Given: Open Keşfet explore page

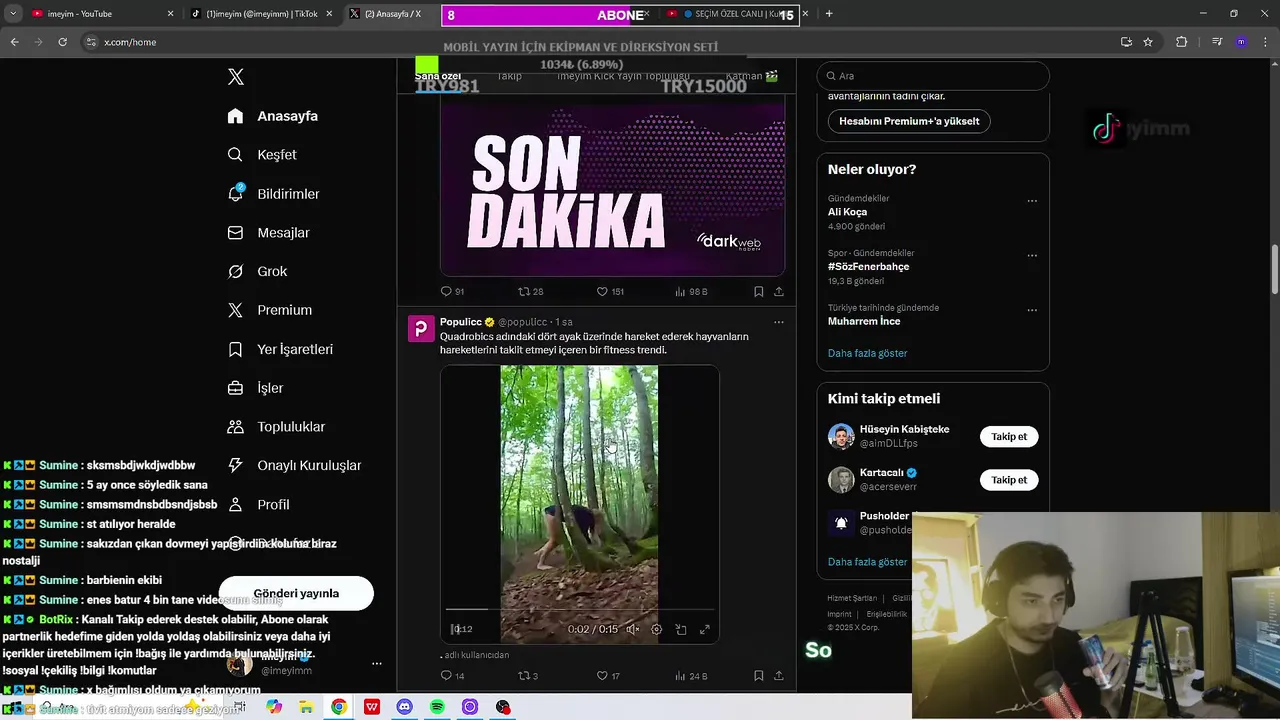Looking at the screenshot, I should click(x=262, y=155).
